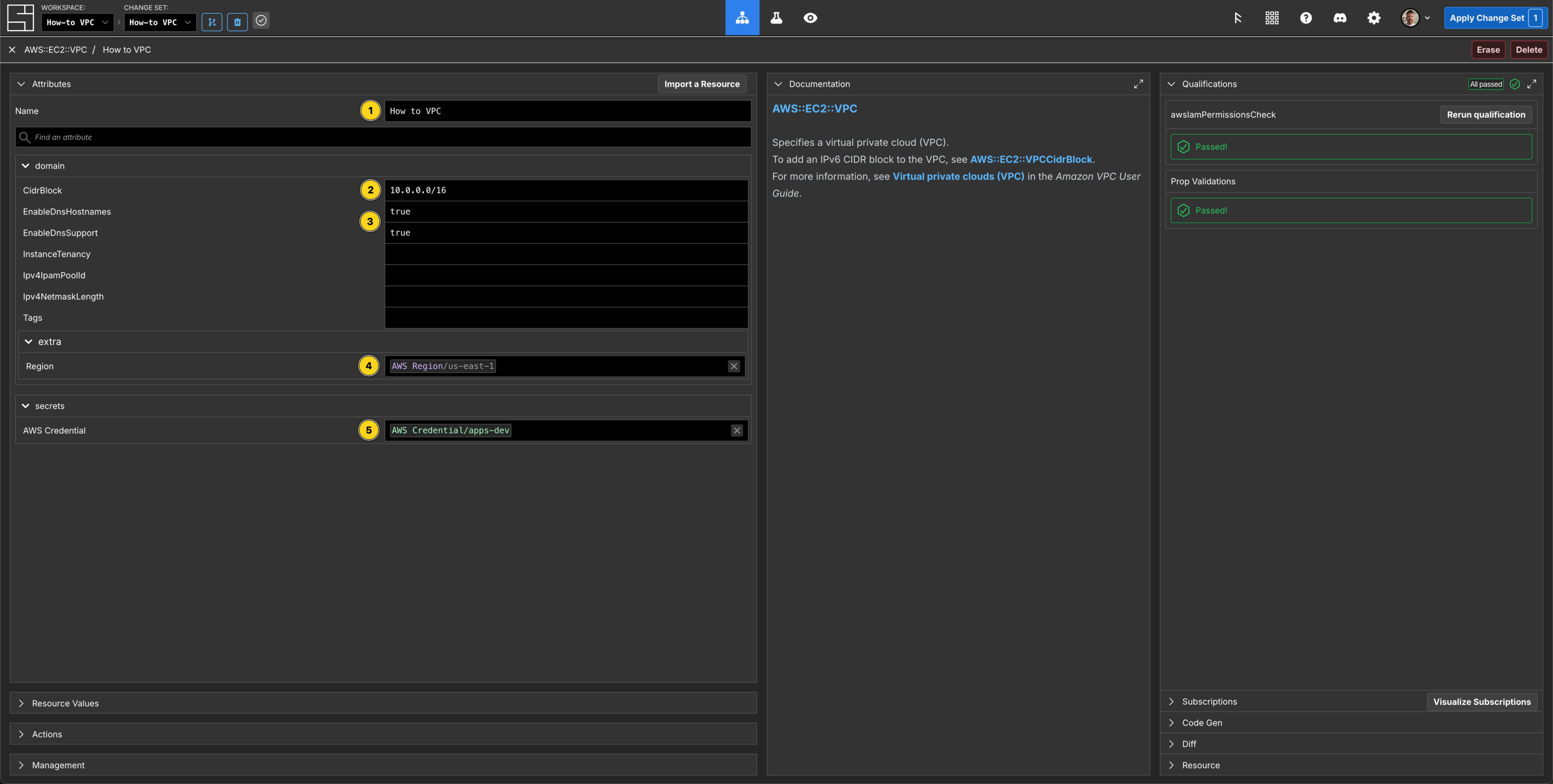Screen dimensions: 1553x784
Task: Click the All passed badge
Action: pyautogui.click(x=1485, y=84)
